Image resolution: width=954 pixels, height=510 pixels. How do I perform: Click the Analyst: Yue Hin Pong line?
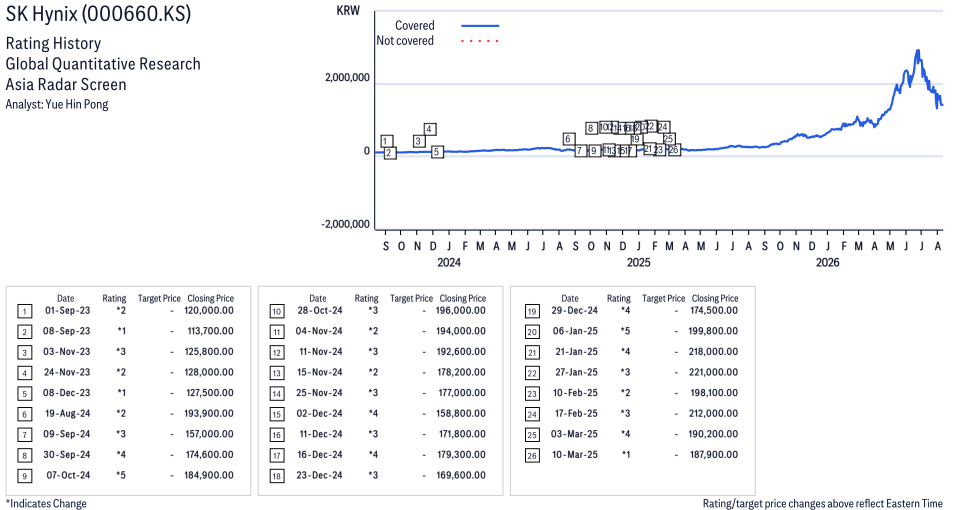[57, 104]
